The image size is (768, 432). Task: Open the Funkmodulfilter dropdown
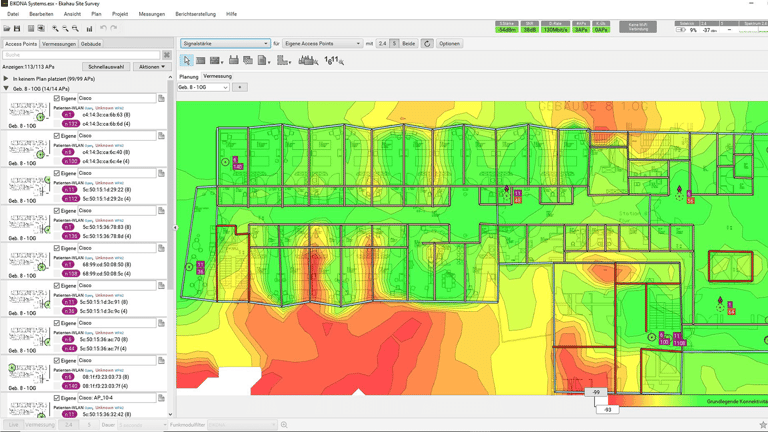point(242,425)
